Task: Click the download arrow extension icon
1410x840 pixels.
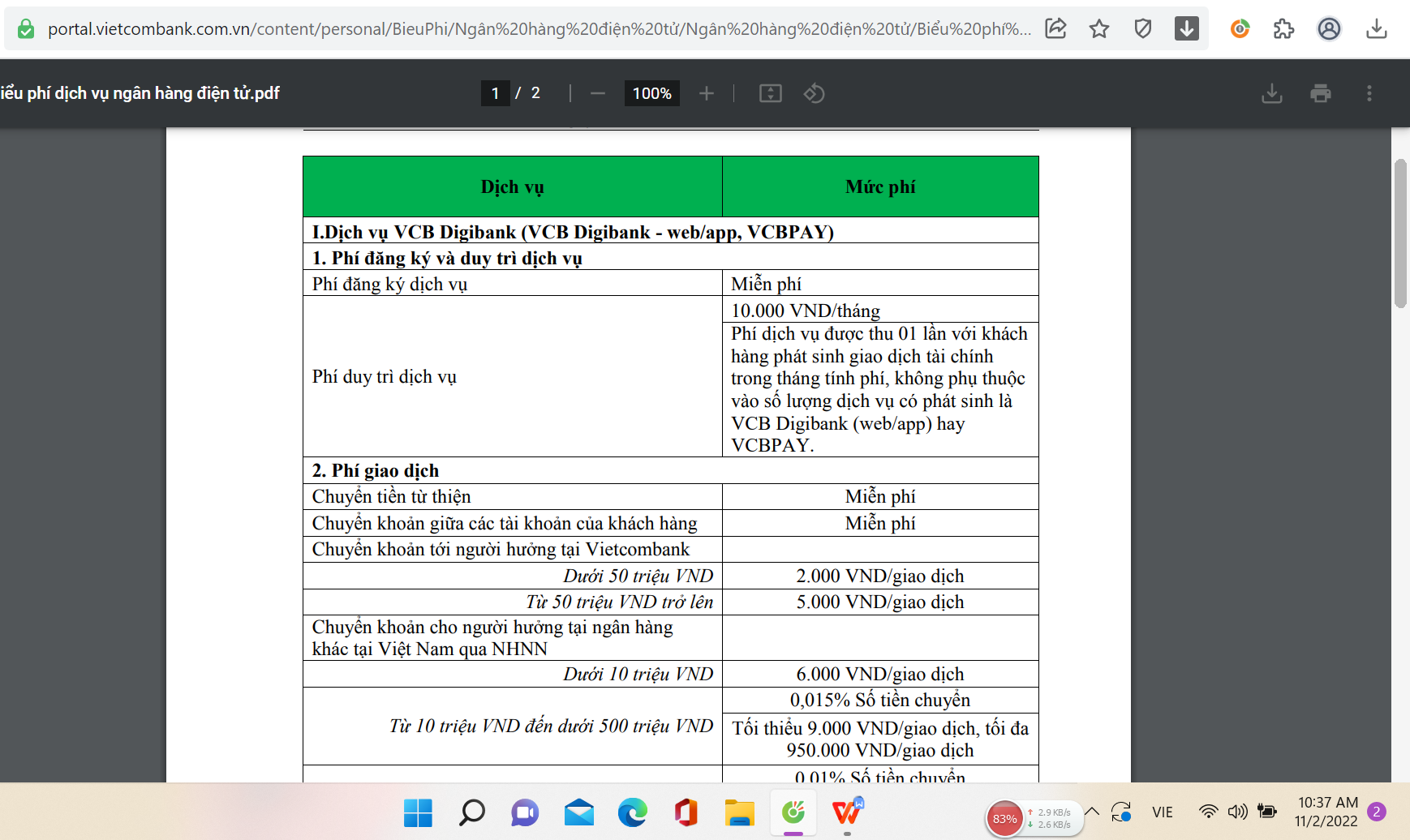Action: 1187,29
